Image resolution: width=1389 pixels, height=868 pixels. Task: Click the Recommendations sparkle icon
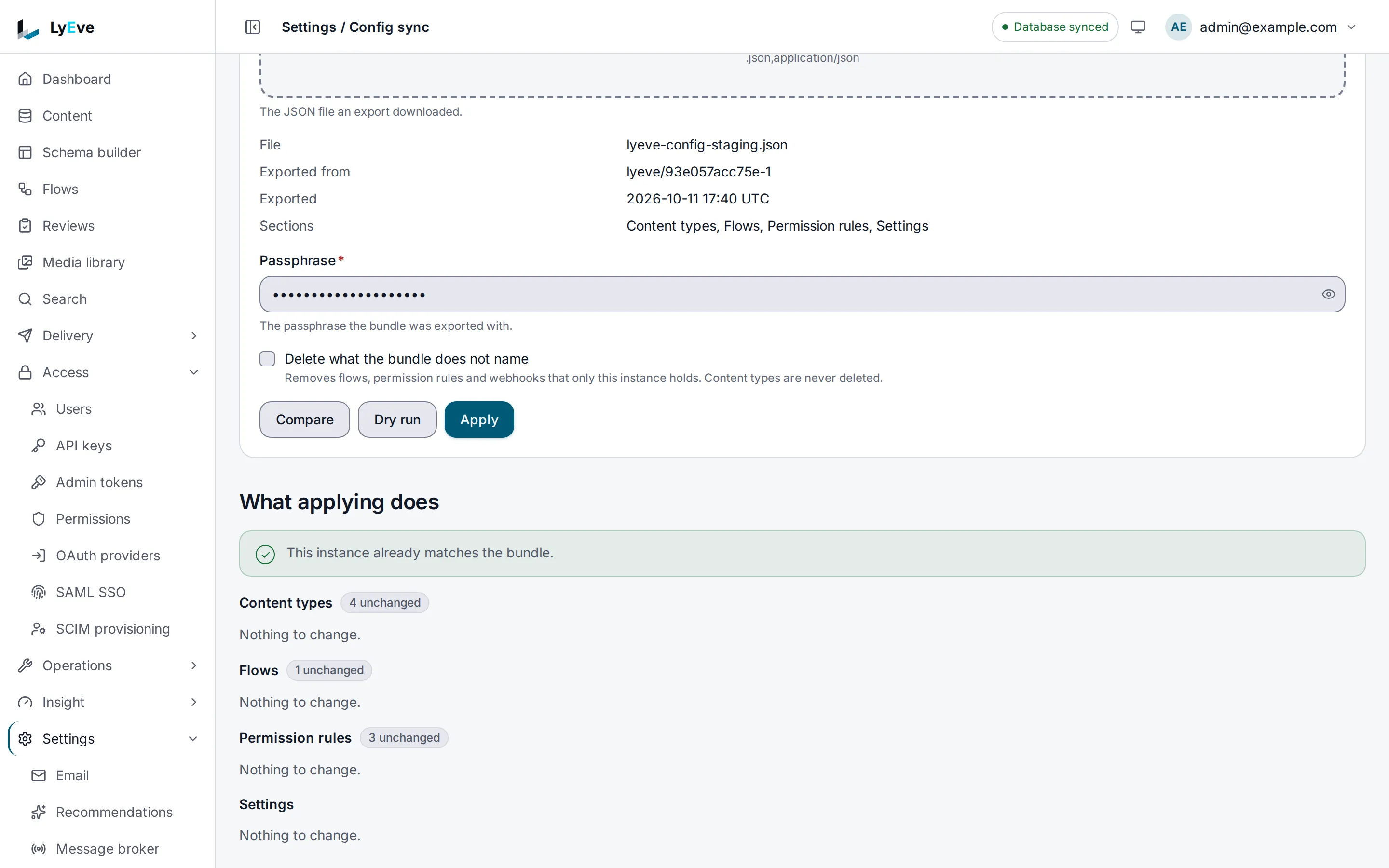click(39, 812)
